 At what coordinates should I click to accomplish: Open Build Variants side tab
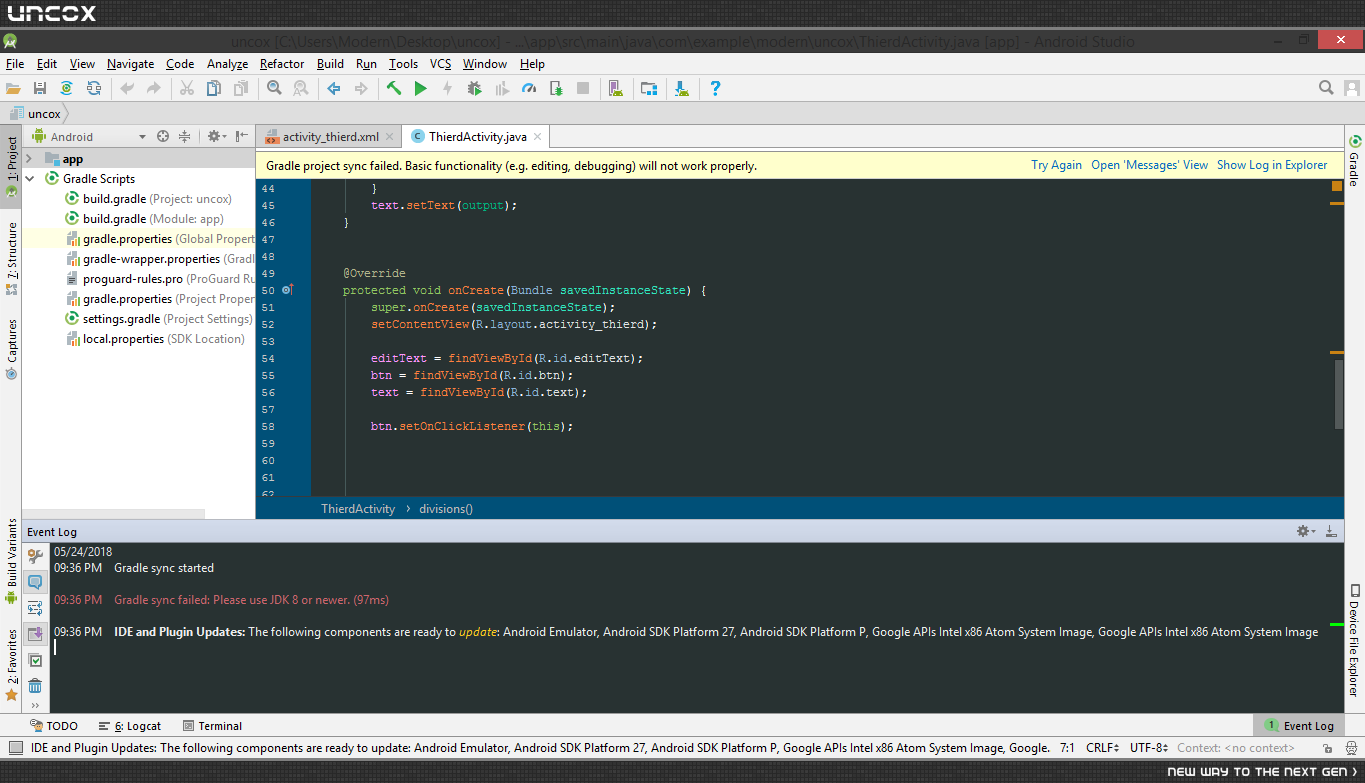pos(12,561)
